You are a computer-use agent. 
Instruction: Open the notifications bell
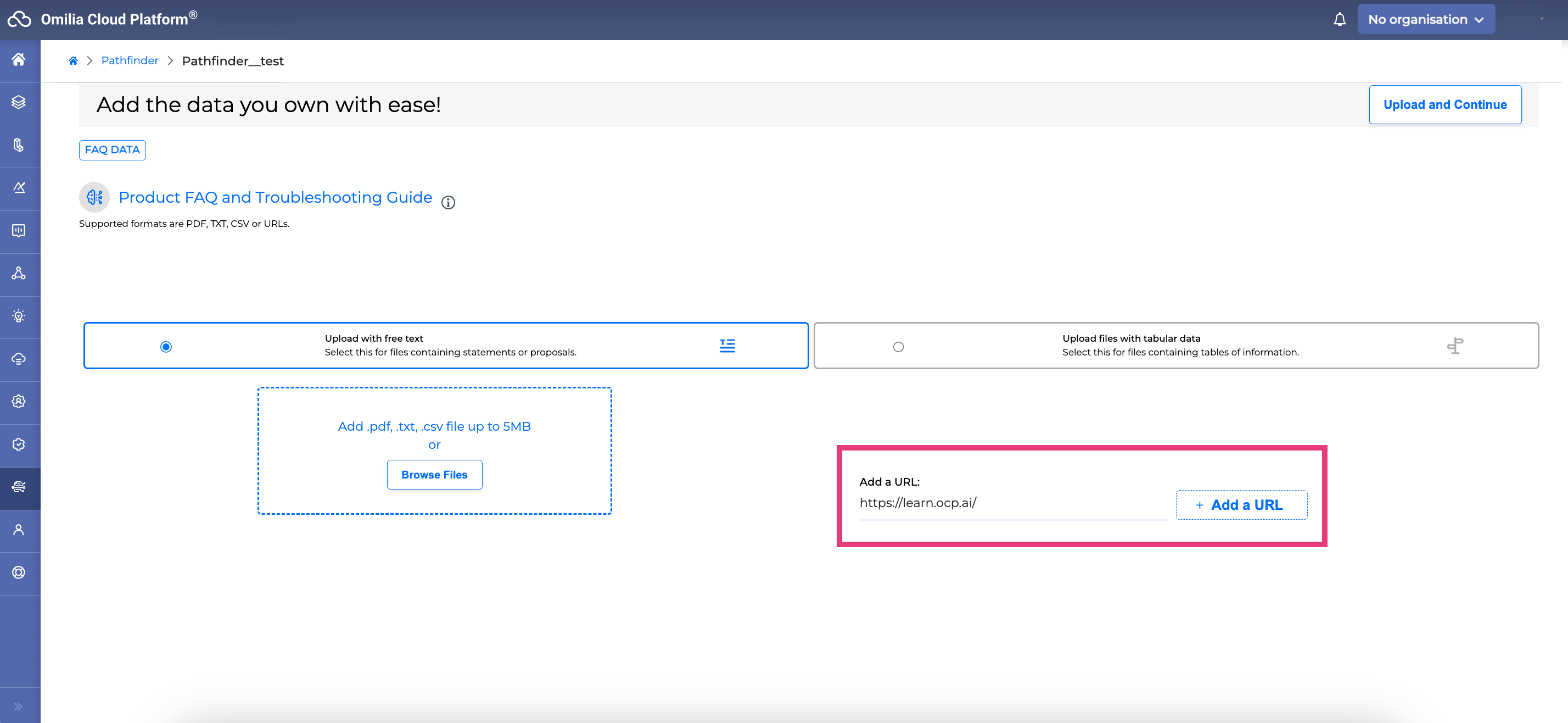1339,19
